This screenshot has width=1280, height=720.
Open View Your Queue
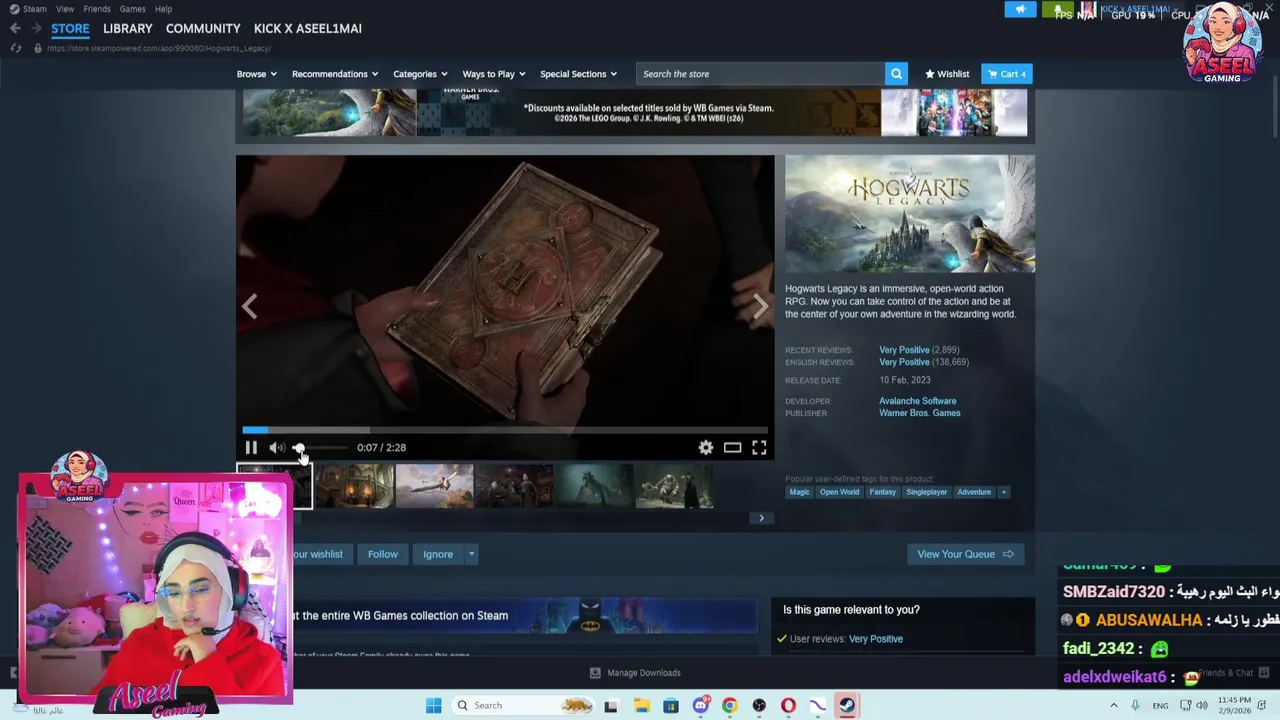click(966, 554)
